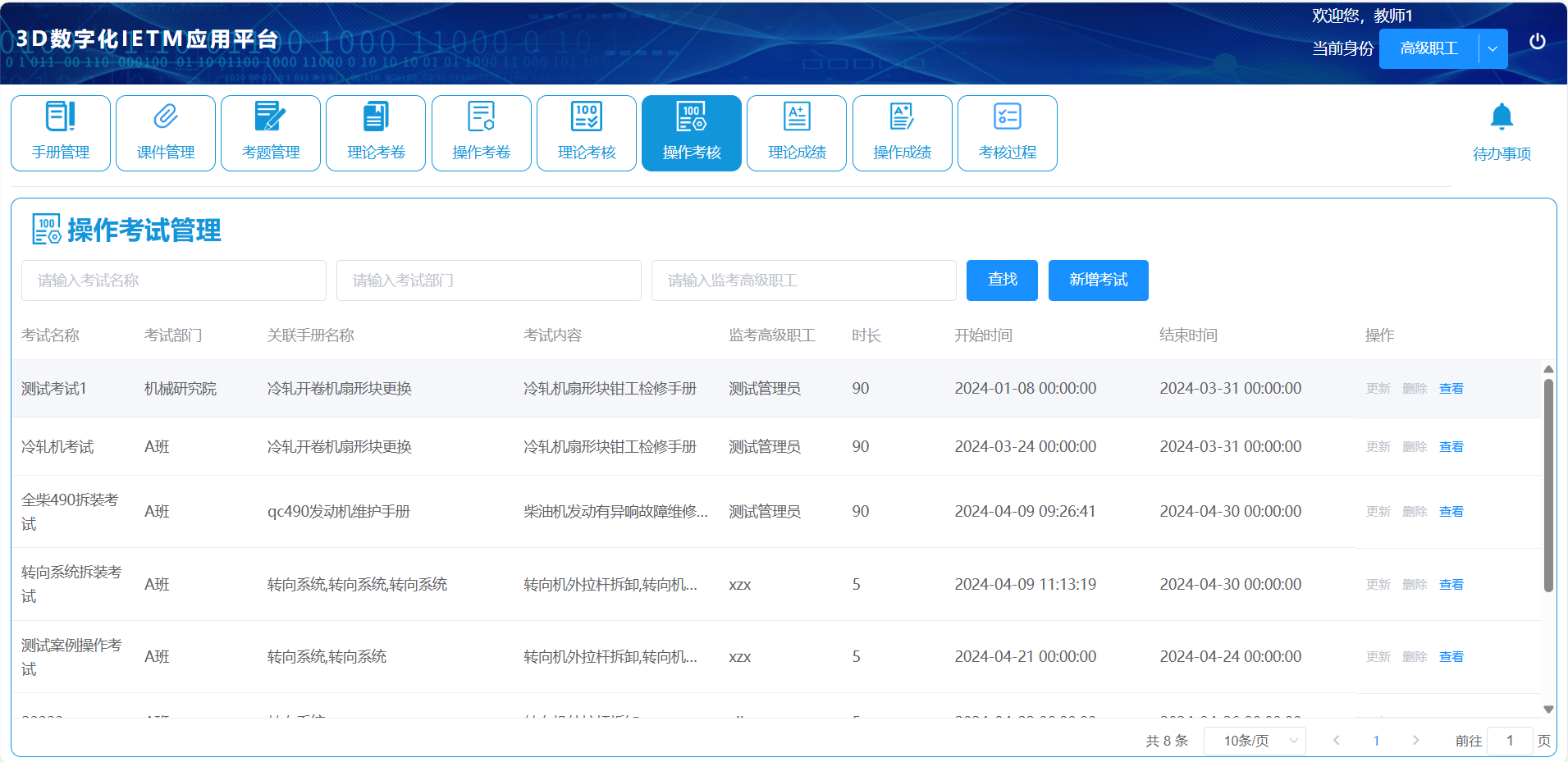Click the 请输入监考高级职工 input field
Image resolution: width=1568 pixels, height=762 pixels.
[803, 281]
